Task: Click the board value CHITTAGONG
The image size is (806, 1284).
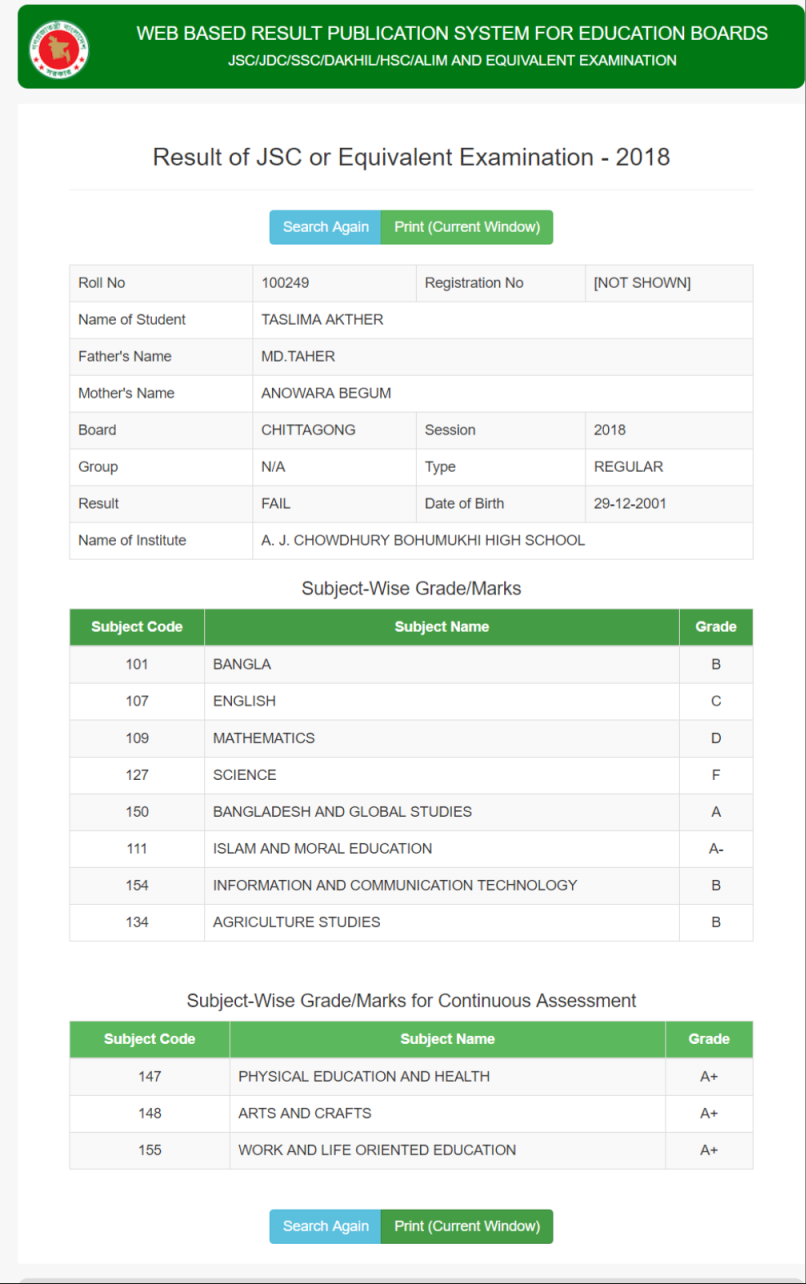Action: (308, 430)
